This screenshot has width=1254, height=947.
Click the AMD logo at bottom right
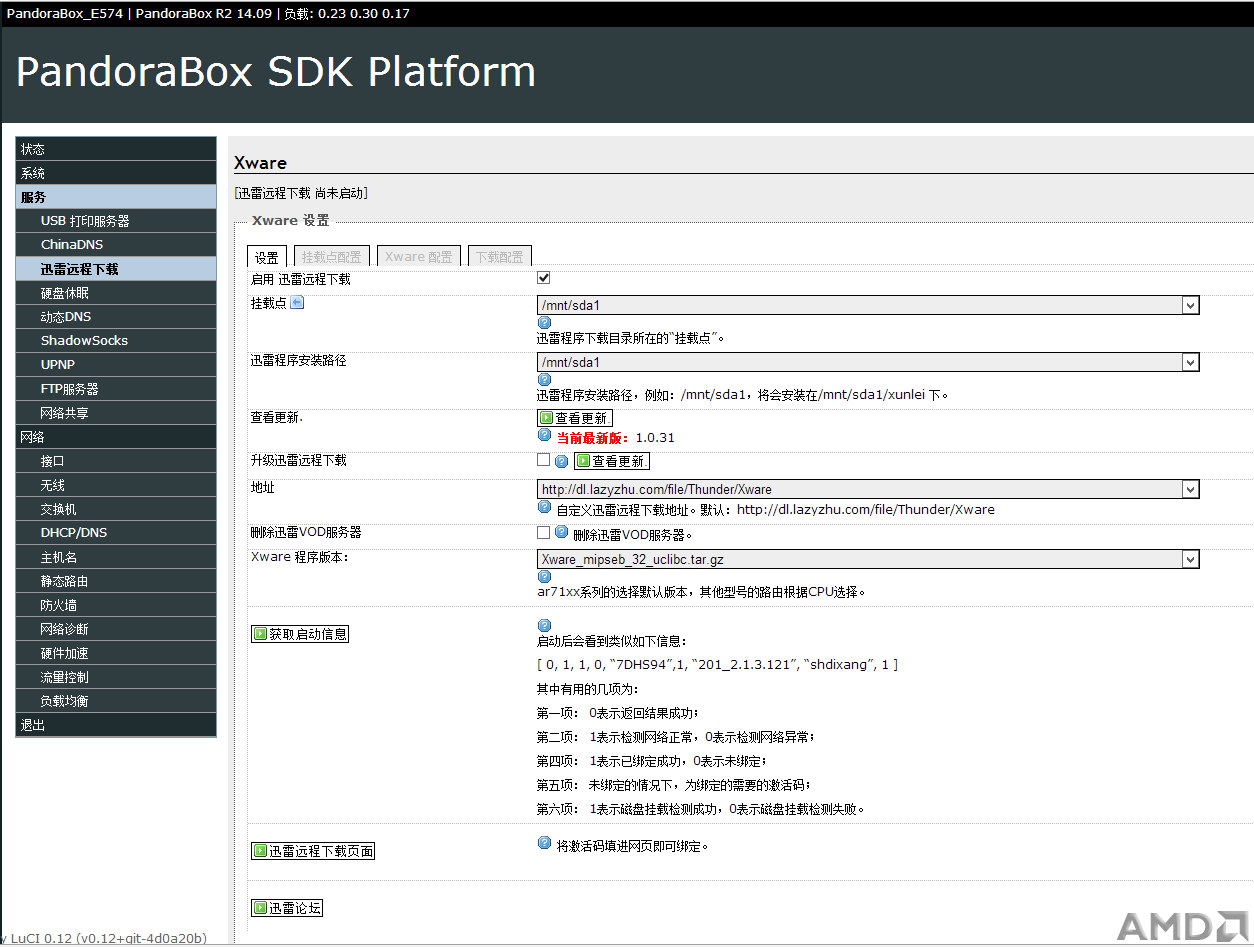[x=1181, y=926]
